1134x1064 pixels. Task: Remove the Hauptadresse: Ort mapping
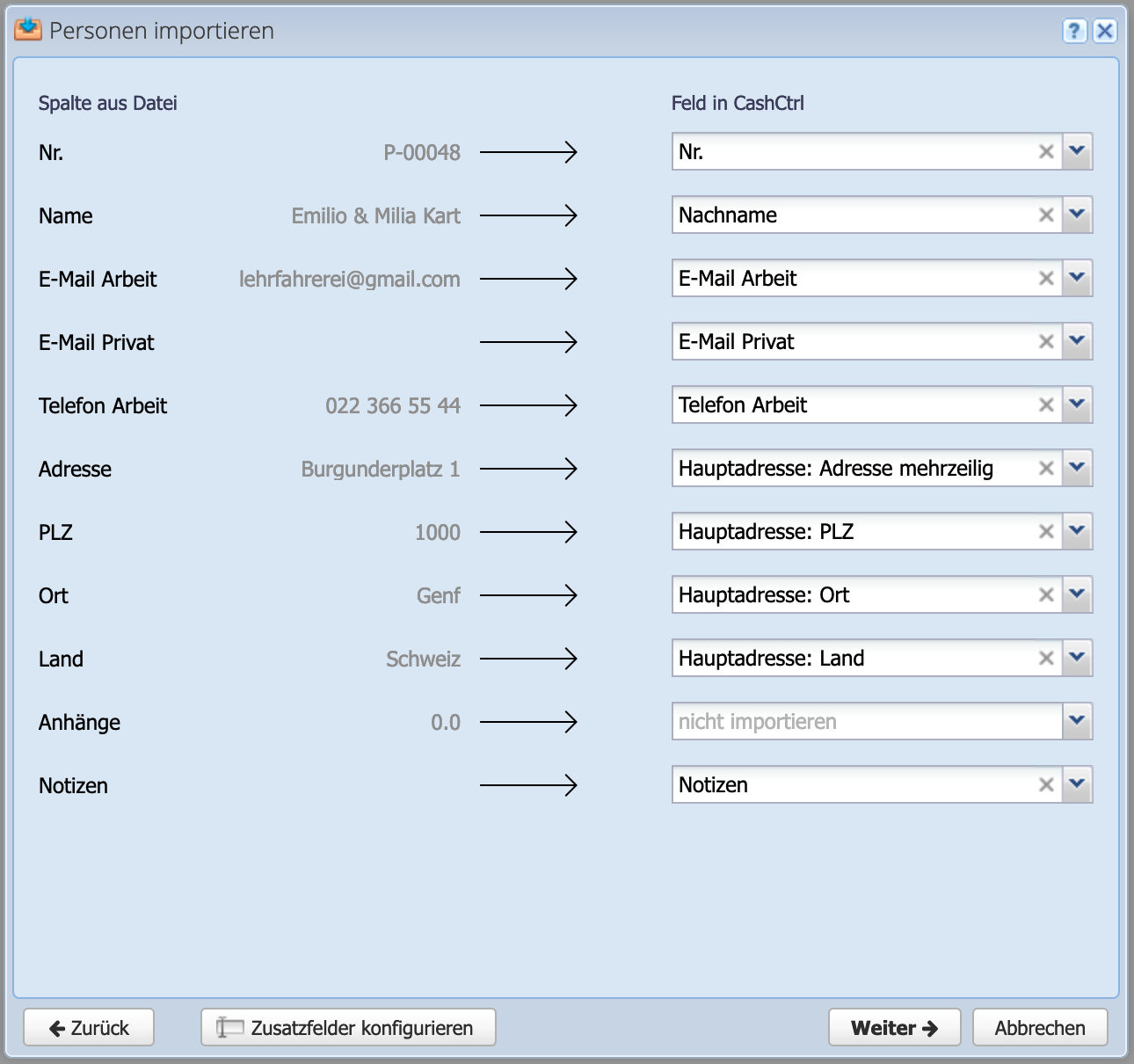1046,594
